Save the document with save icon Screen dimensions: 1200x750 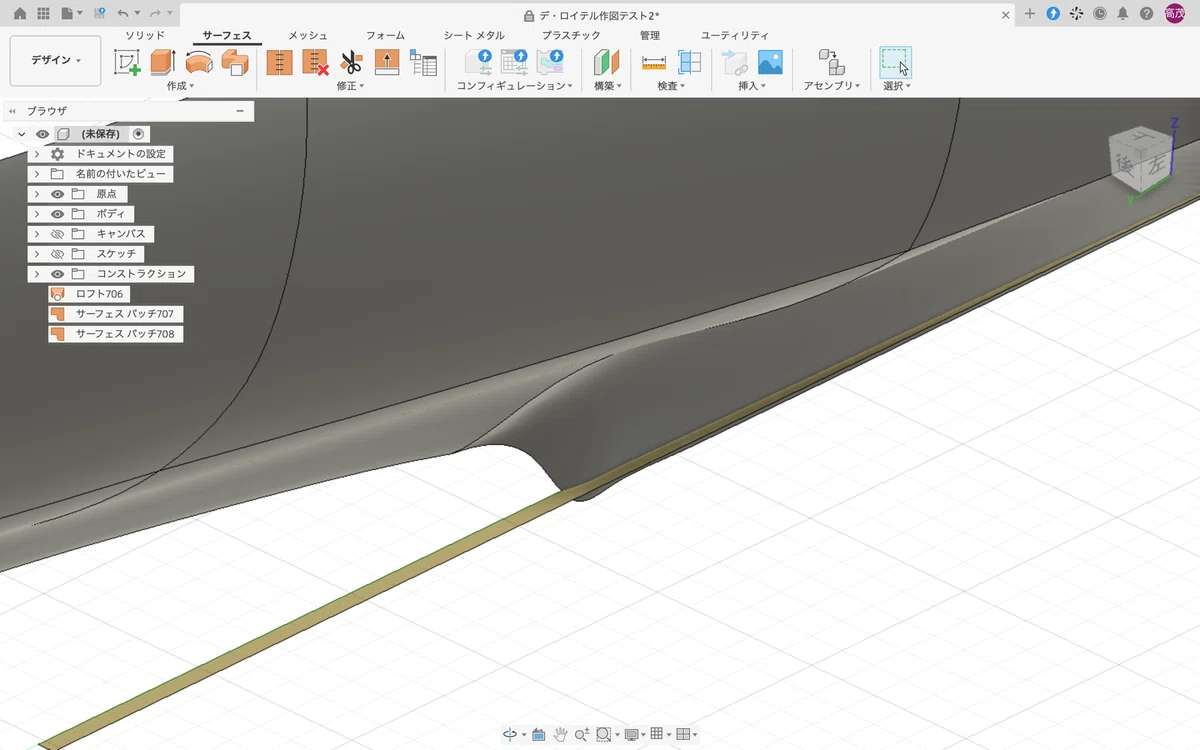click(x=99, y=14)
